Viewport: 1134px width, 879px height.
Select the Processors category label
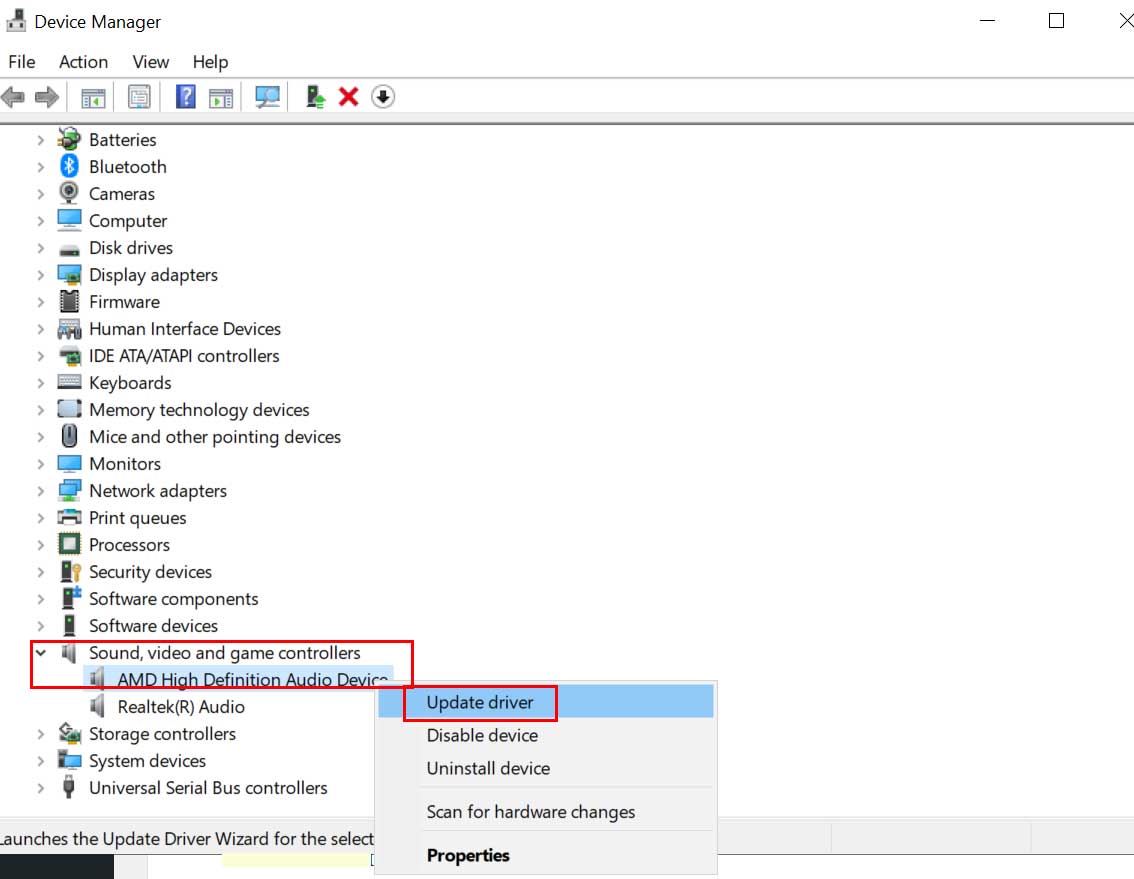[129, 545]
